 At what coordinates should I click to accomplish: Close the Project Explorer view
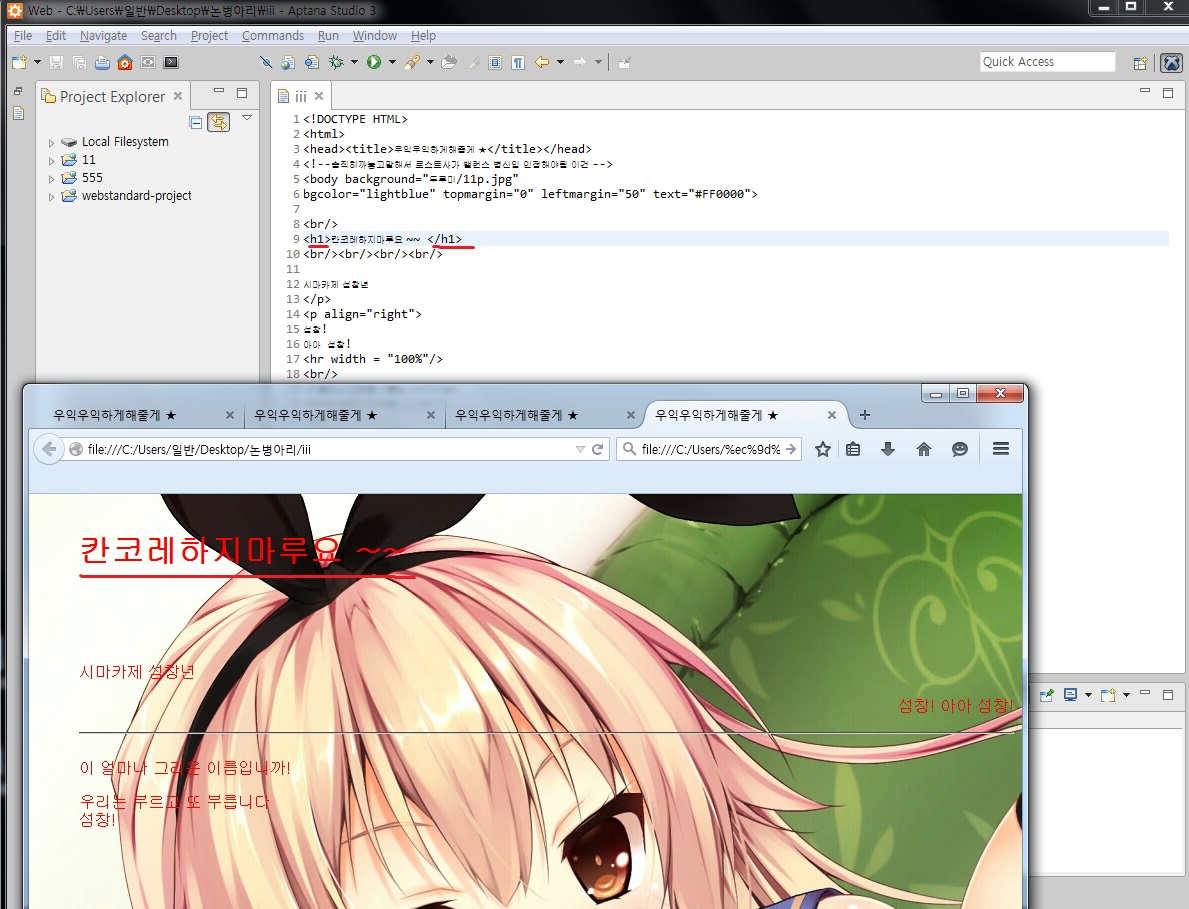click(177, 96)
